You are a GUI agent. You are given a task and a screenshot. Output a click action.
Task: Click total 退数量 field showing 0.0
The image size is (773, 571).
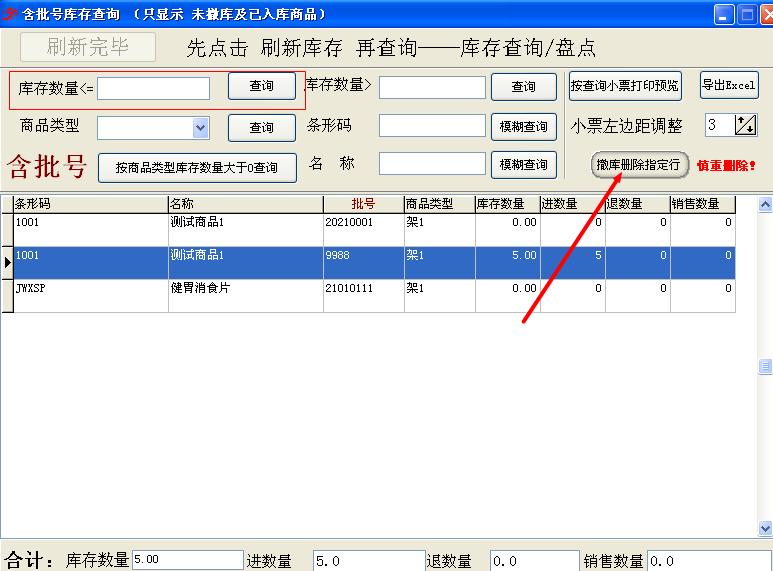[535, 561]
